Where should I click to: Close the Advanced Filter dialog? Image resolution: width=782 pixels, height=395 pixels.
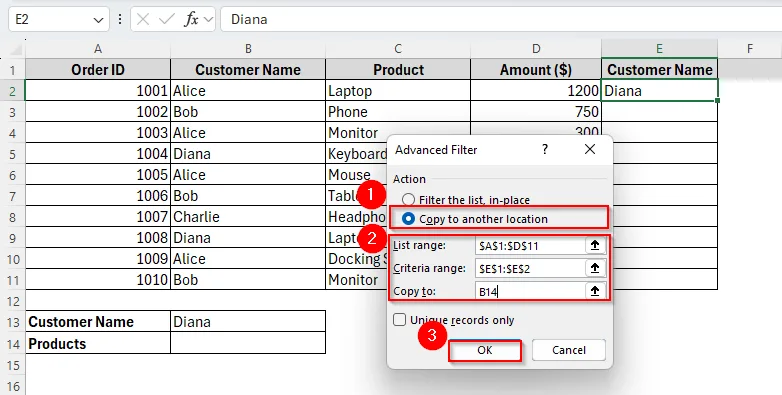point(590,149)
